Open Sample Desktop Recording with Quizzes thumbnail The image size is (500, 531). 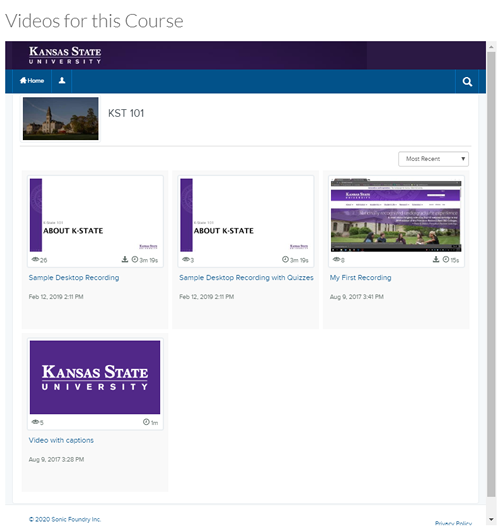pyautogui.click(x=246, y=215)
